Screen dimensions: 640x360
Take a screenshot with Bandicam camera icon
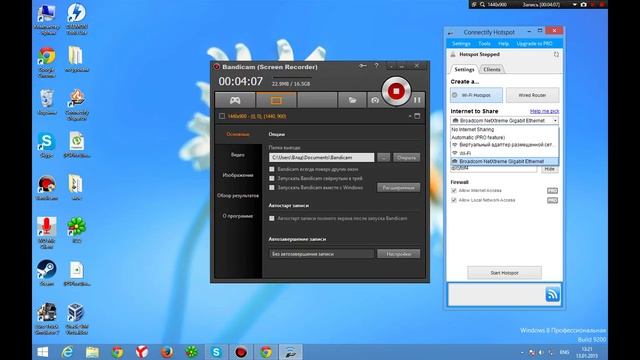(x=375, y=100)
